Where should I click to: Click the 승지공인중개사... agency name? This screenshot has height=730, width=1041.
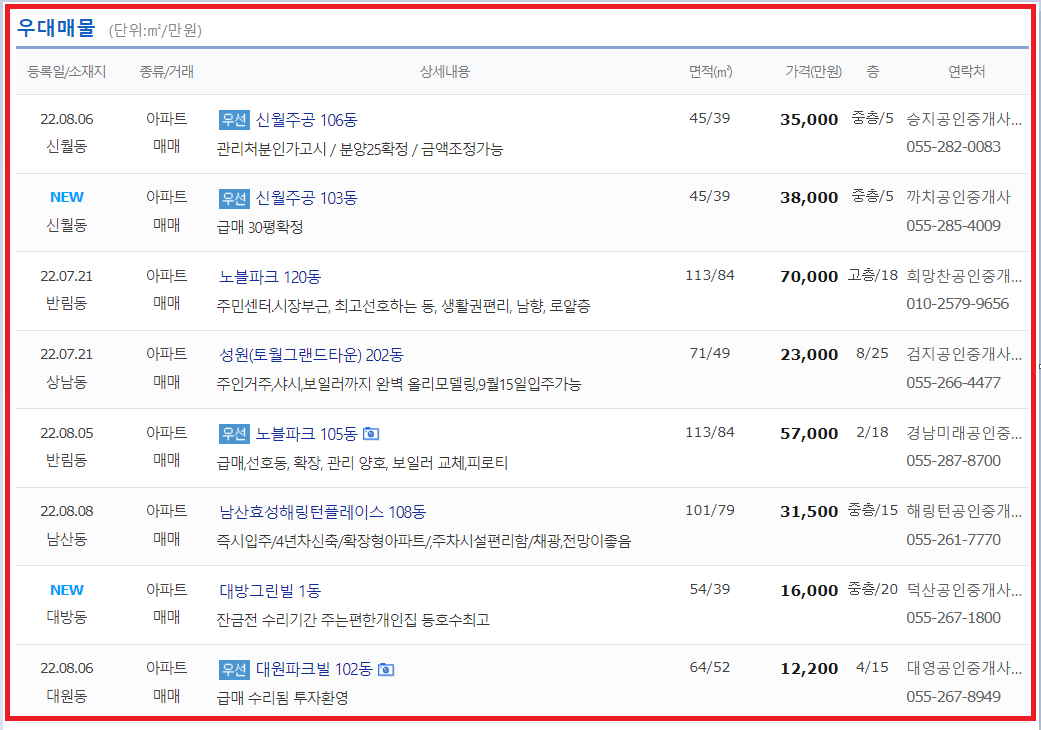click(964, 119)
